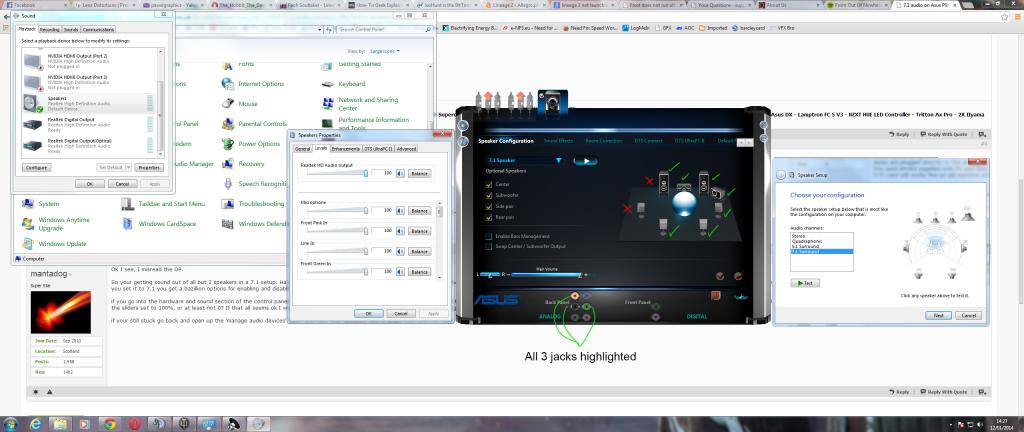Click the Configure button in Sound dialog
Image resolution: width=1024 pixels, height=432 pixels.
click(37, 168)
